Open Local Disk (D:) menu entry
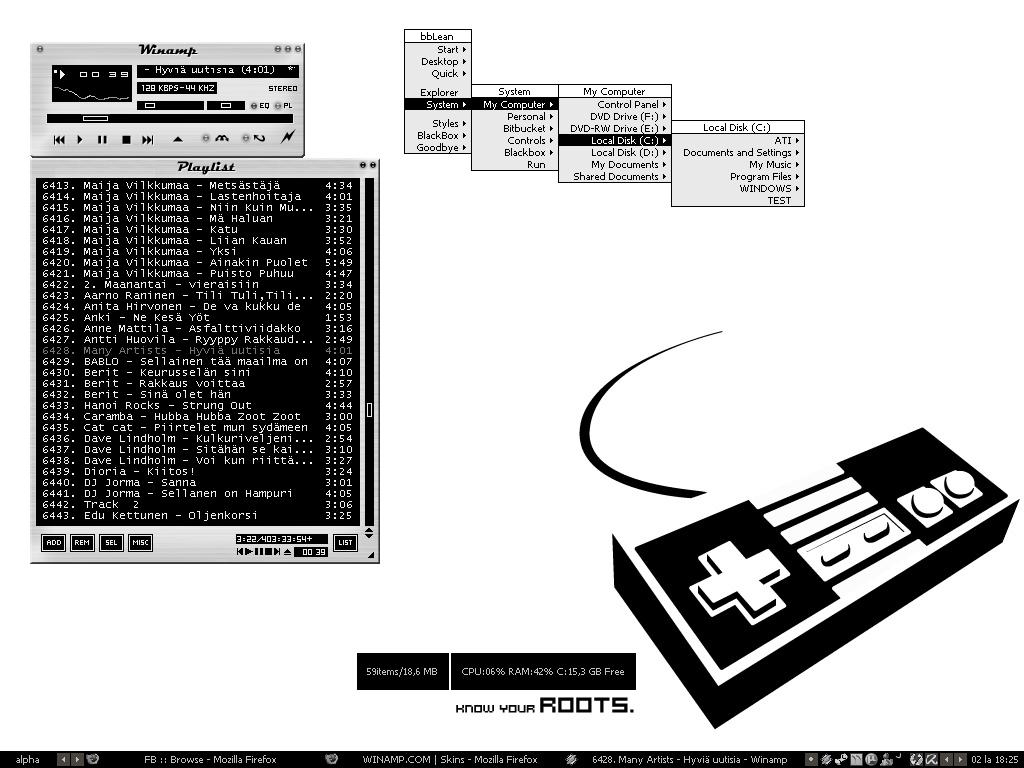Image resolution: width=1024 pixels, height=768 pixels. coord(615,152)
